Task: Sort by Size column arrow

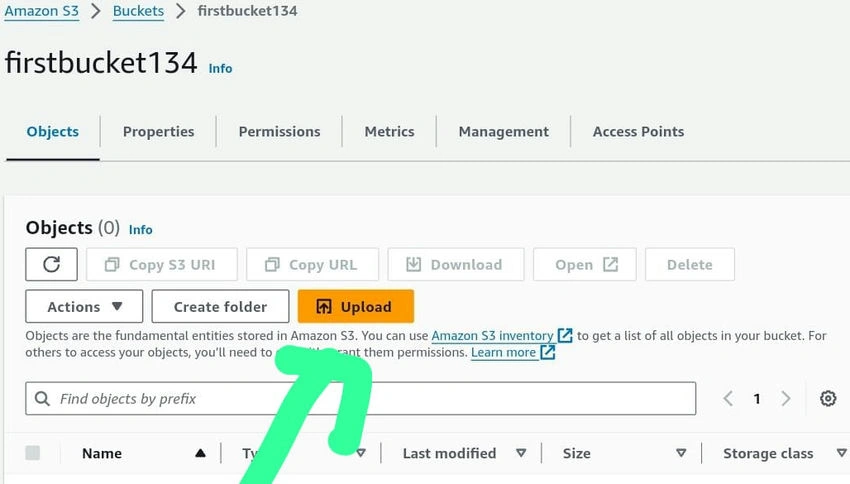Action: coord(681,453)
